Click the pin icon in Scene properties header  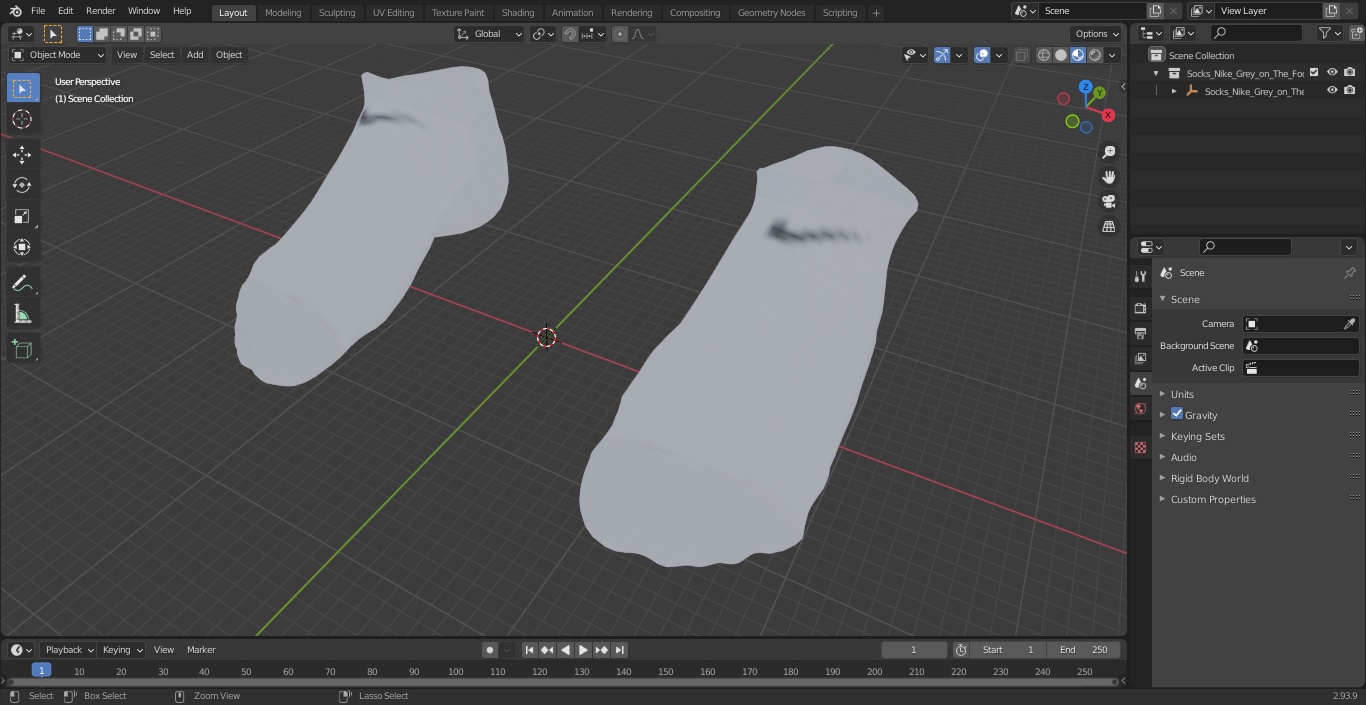point(1349,272)
